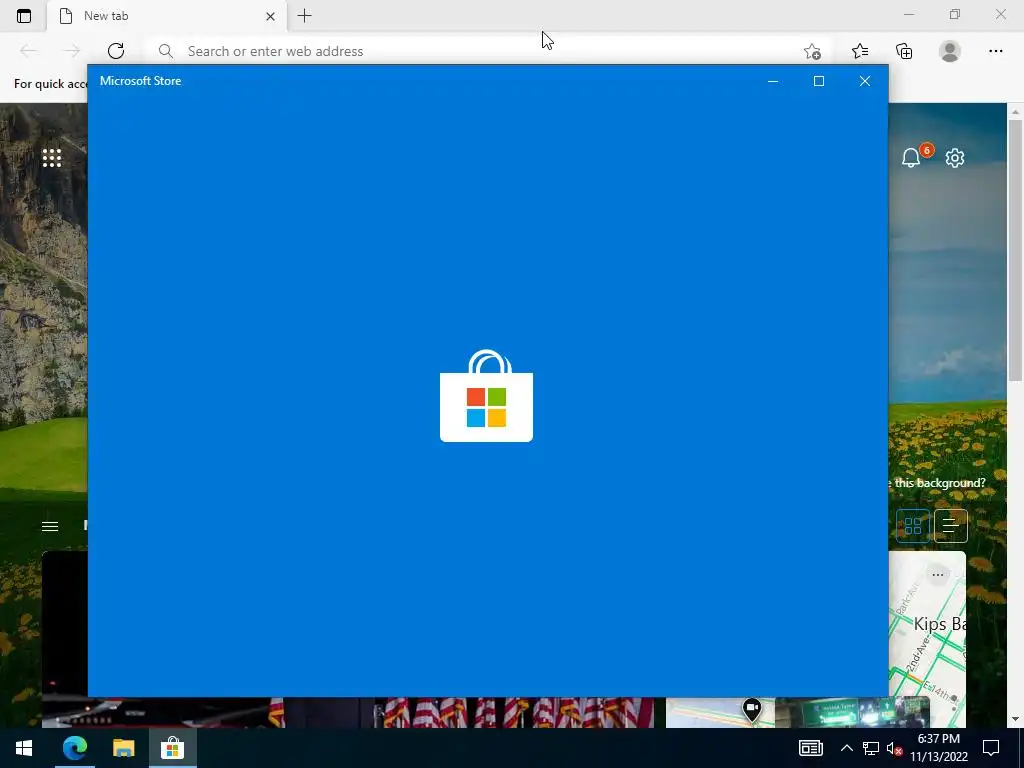Viewport: 1024px width, 768px height.
Task: Open the muted volume tray icon
Action: 894,748
